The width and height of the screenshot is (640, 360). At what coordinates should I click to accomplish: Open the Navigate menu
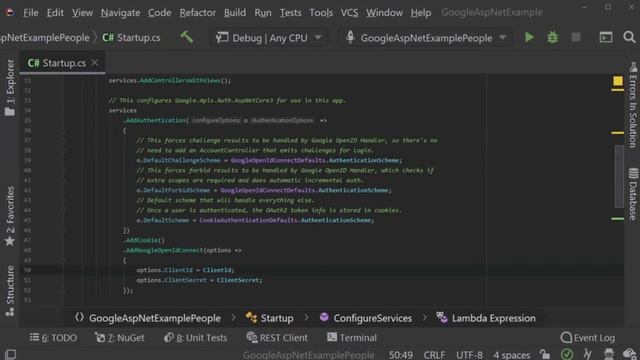pyautogui.click(x=120, y=13)
